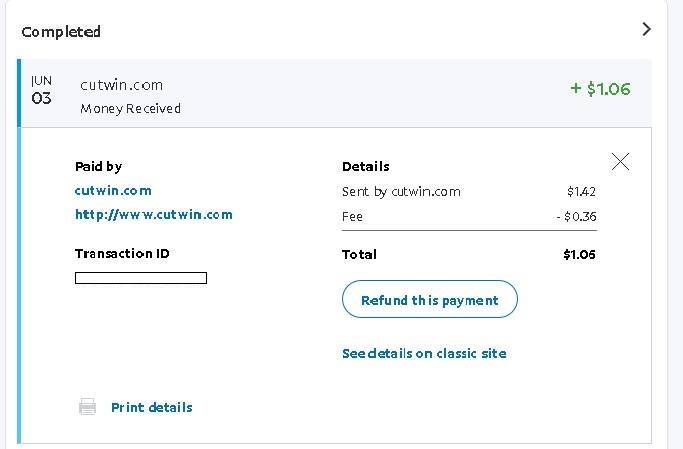Click the Fee amount - $0.36
Screen dimensions: 683x449
576,216
